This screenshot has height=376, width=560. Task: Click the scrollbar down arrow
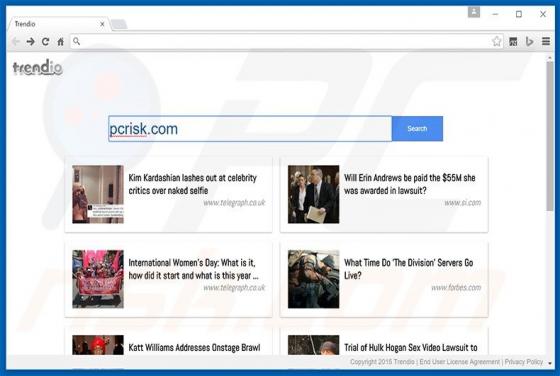coord(550,363)
